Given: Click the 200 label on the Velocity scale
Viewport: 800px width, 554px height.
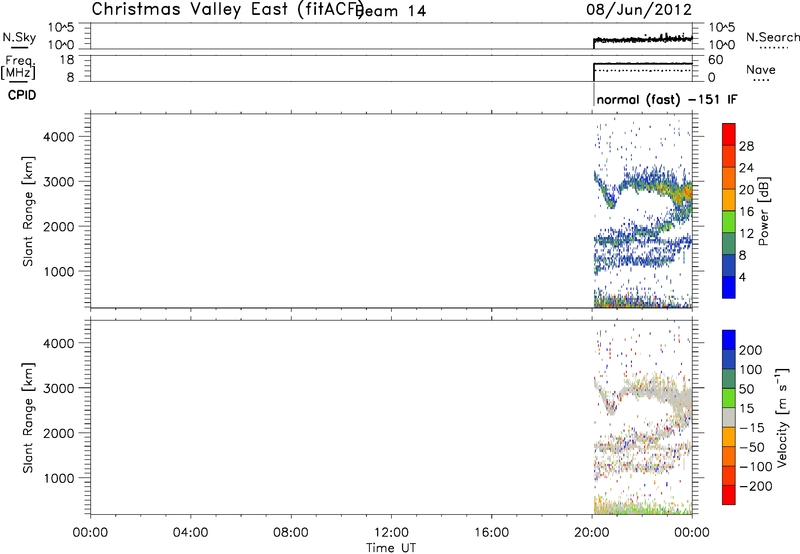Looking at the screenshot, I should pyautogui.click(x=750, y=350).
